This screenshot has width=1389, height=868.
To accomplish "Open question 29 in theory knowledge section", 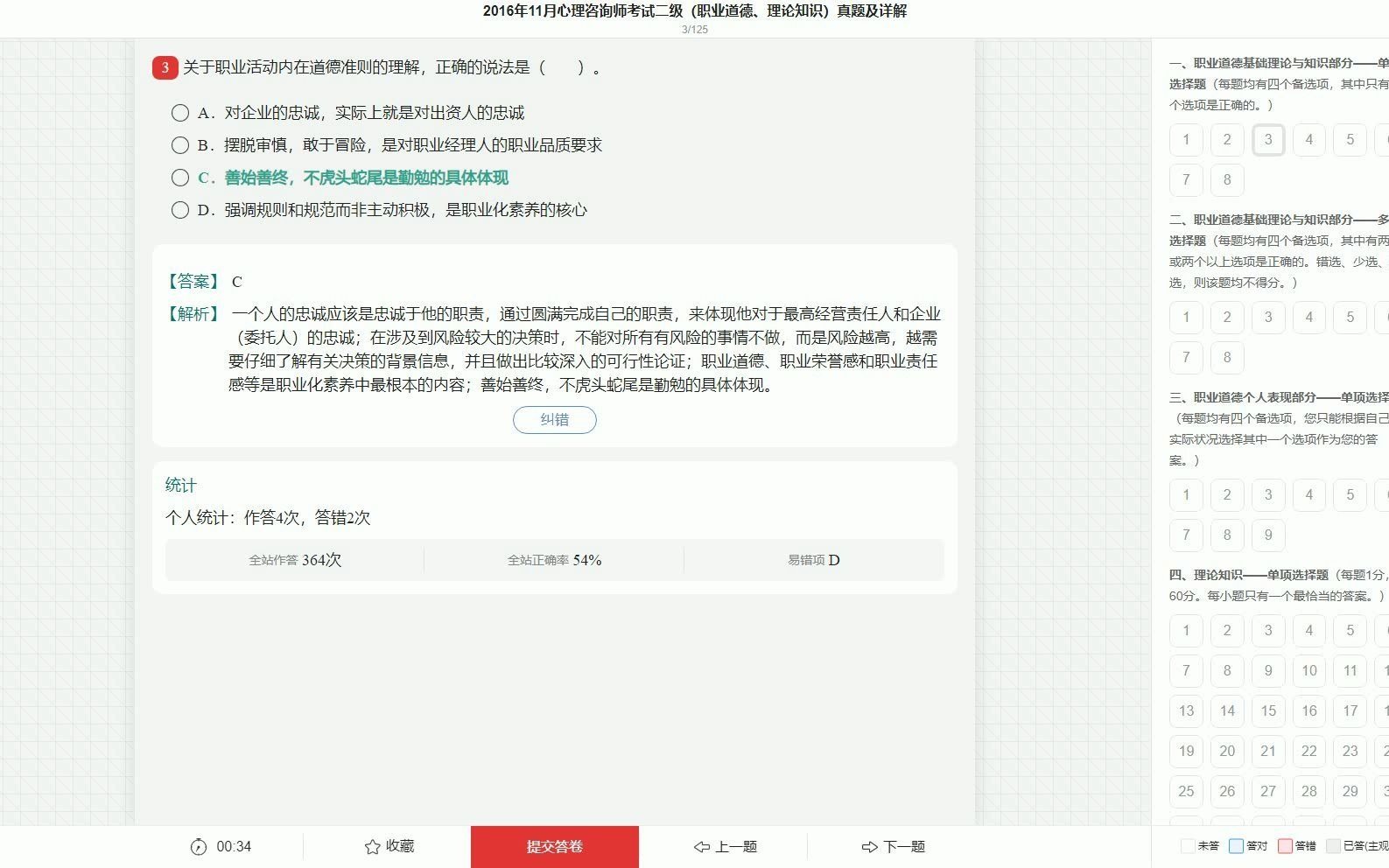I will (1350, 791).
